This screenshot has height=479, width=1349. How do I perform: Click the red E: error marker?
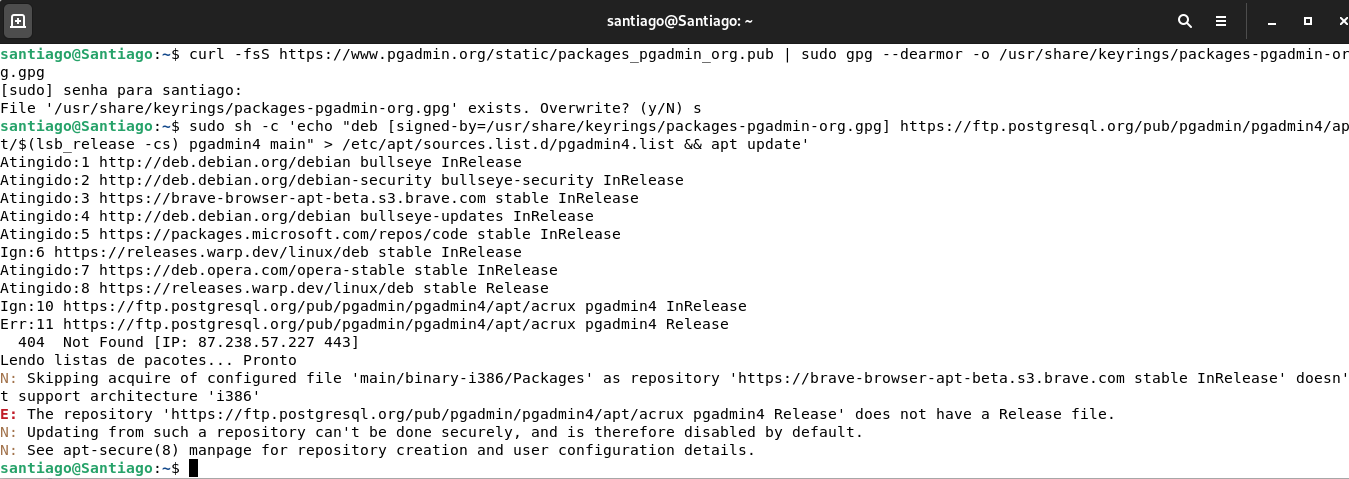click(8, 414)
